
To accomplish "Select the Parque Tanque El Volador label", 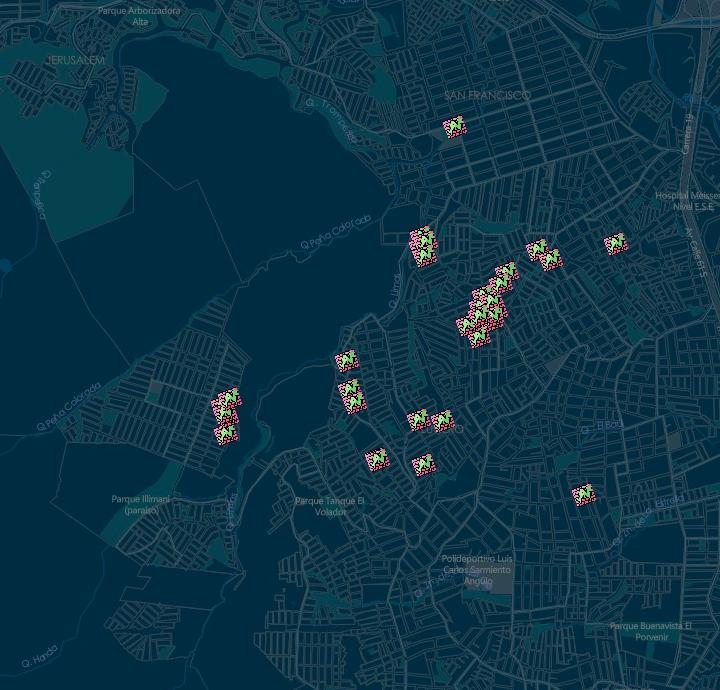I will point(330,506).
